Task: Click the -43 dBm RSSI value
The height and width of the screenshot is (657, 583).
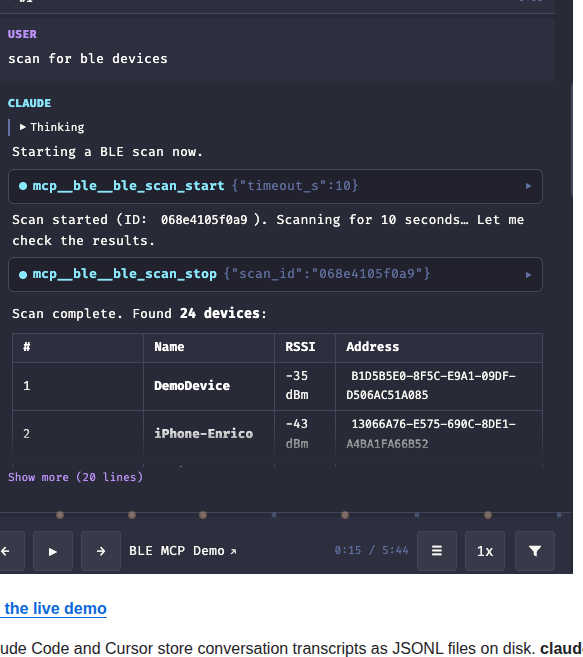Action: pyautogui.click(x=297, y=434)
